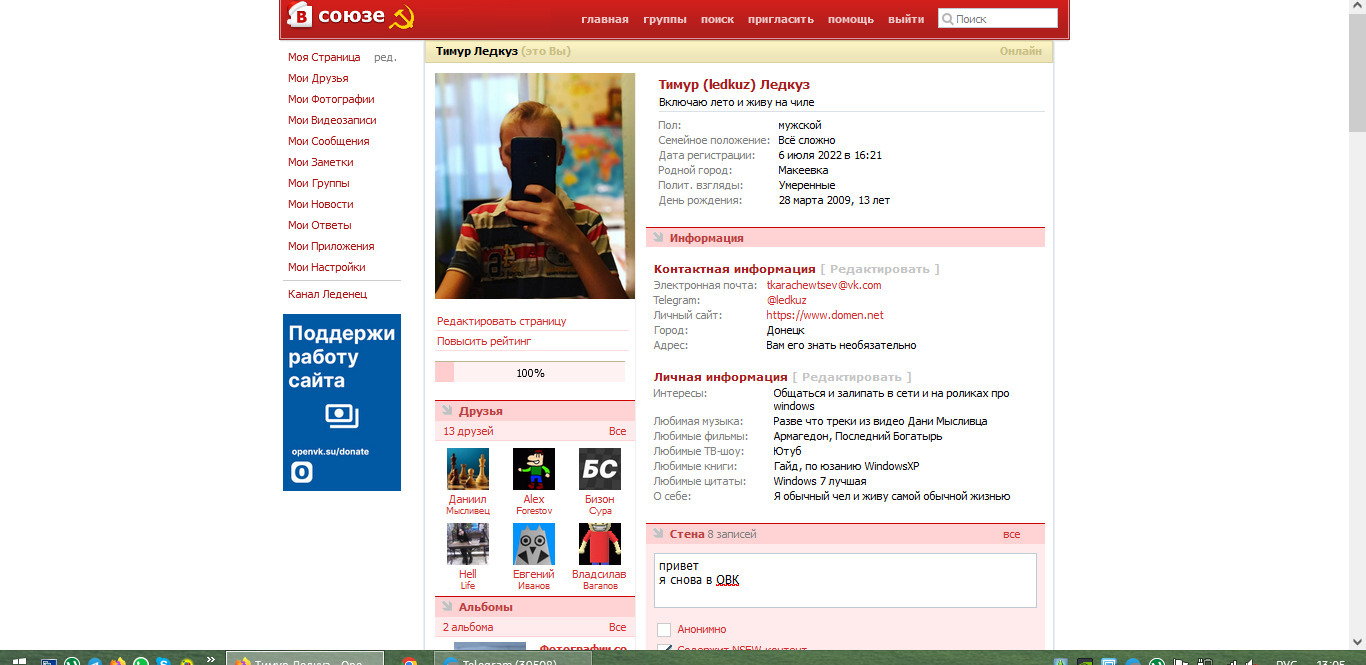
Task: Open Hell Life's avatar picture
Action: 468,544
